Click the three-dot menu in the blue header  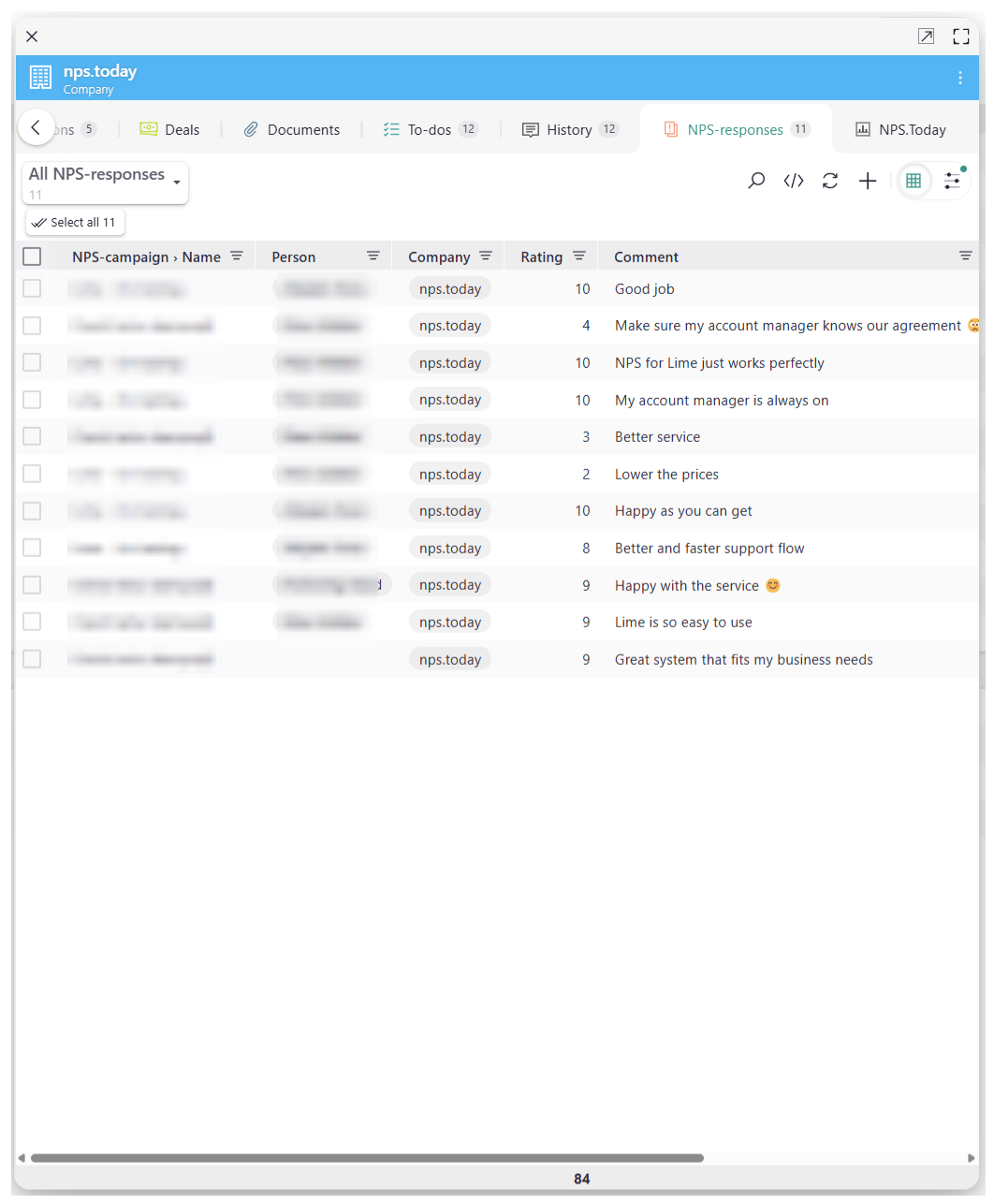(x=960, y=78)
